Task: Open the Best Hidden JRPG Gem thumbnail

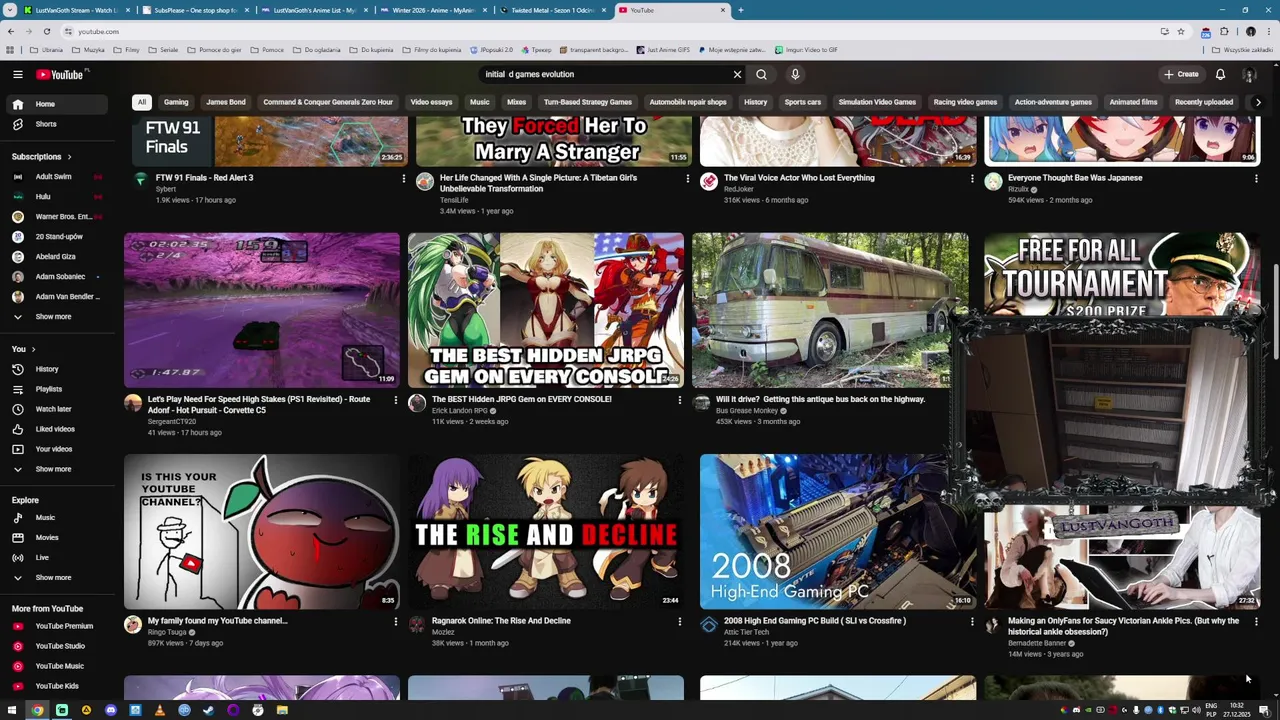Action: (546, 310)
